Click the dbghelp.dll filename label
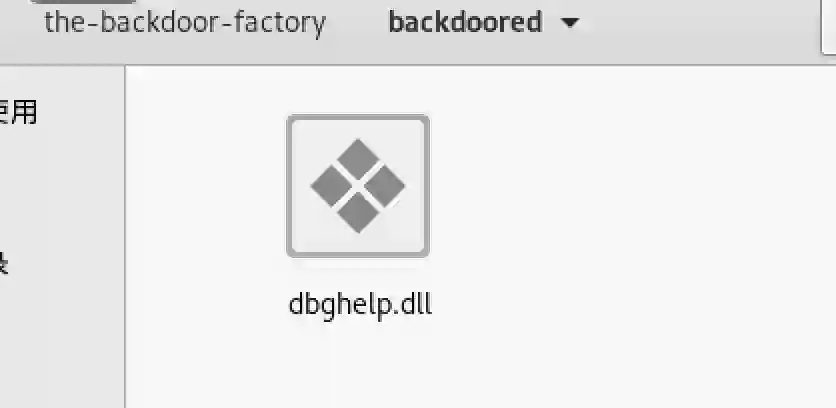 pos(360,305)
